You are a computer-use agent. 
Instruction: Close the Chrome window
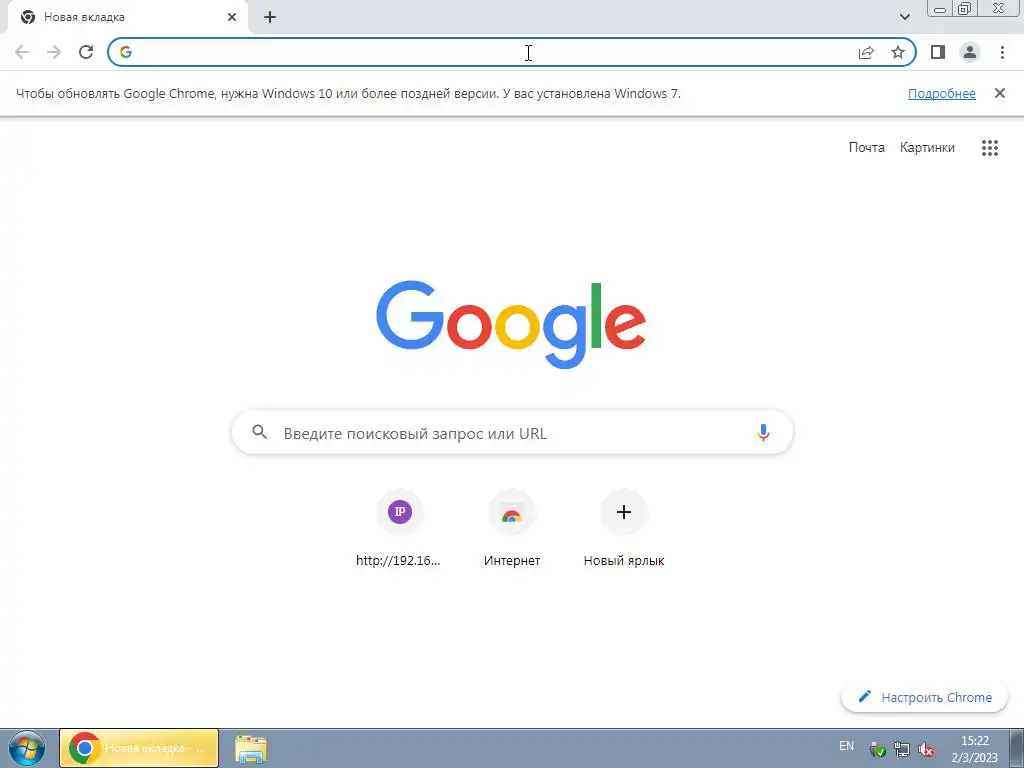point(999,9)
